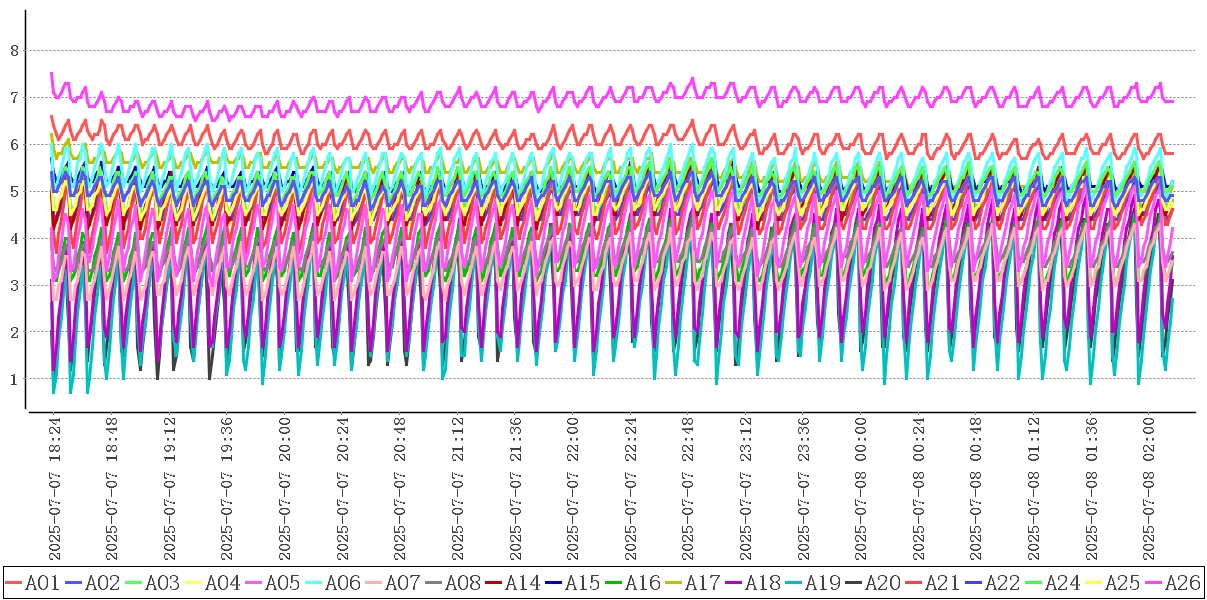1207x600 pixels.
Task: Click the green A16 legend color marker
Action: (613, 581)
